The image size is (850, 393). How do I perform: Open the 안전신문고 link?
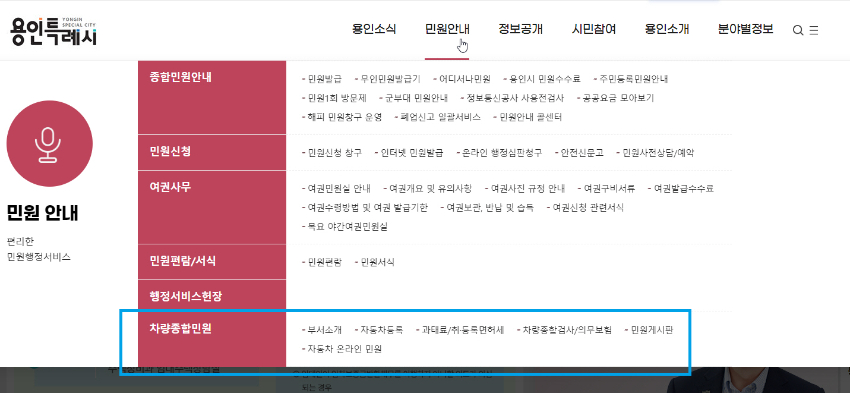582,153
